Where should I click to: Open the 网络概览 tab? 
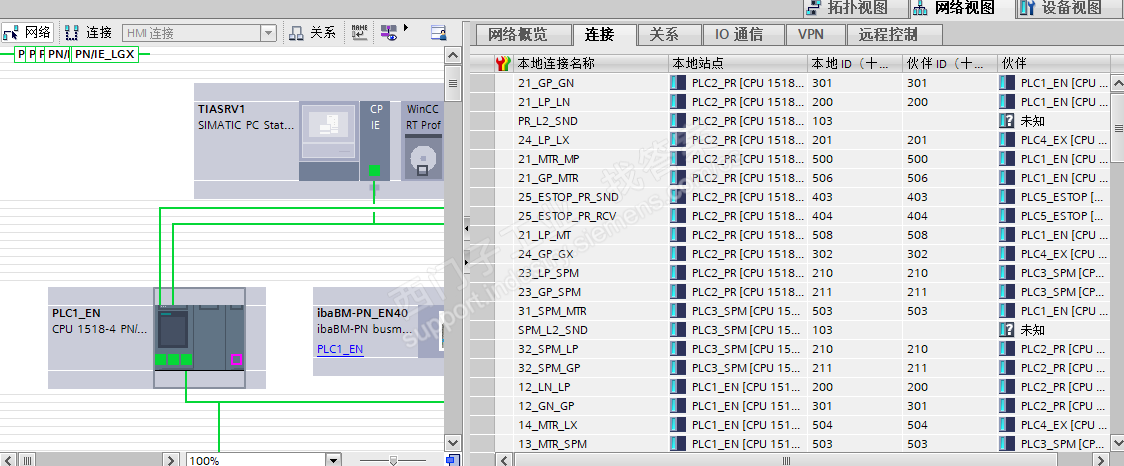tap(523, 34)
